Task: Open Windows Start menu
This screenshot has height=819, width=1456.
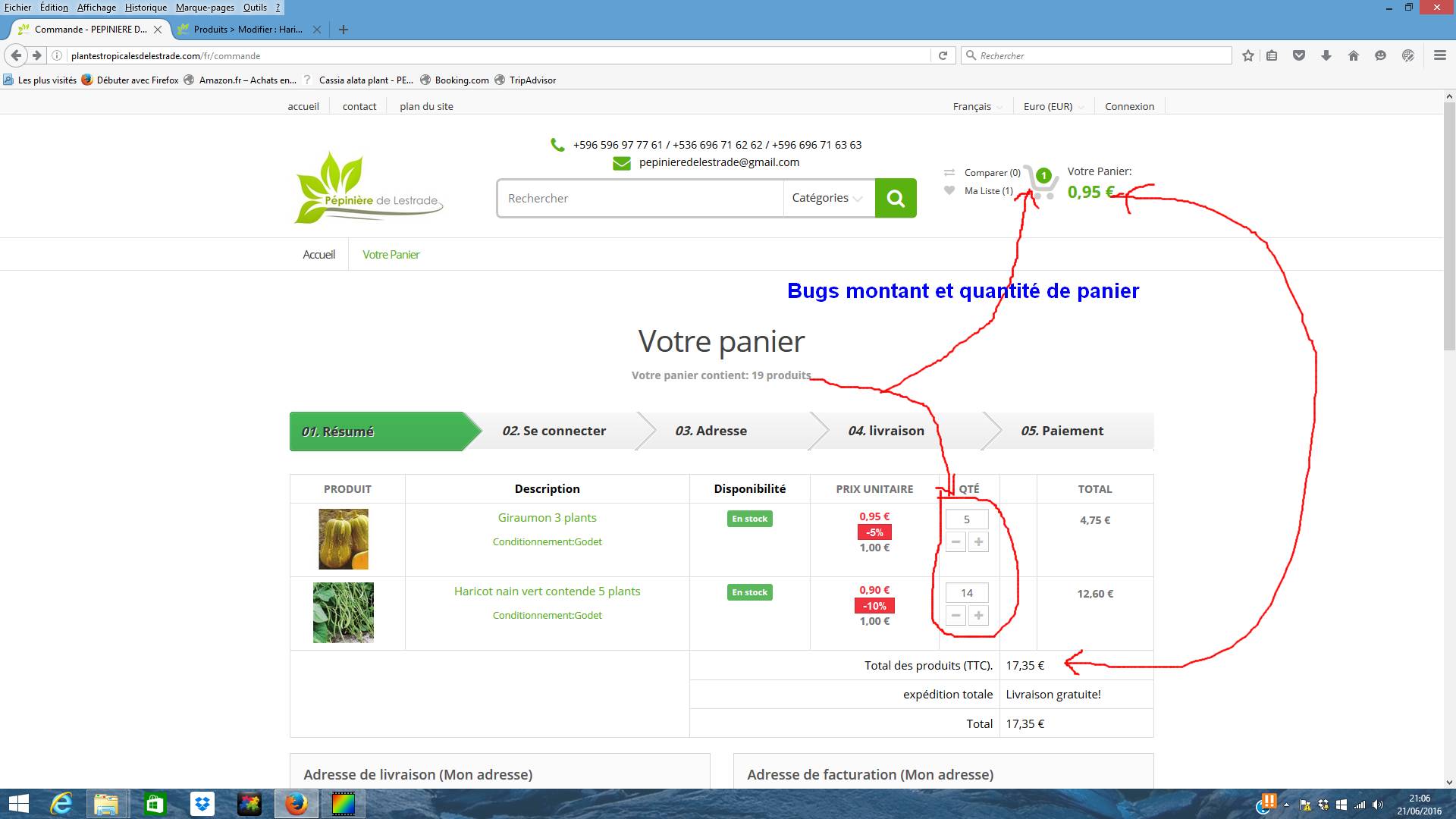Action: tap(18, 804)
